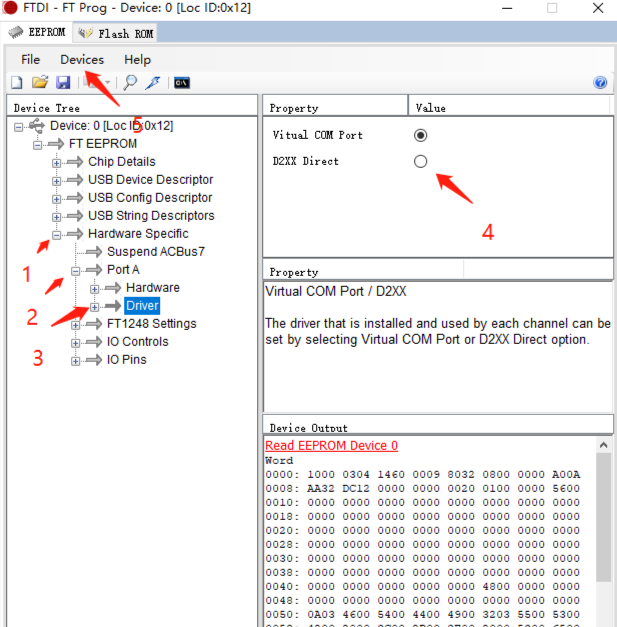Click the D2XX Direct property label
This screenshot has width=617, height=627.
(306, 161)
